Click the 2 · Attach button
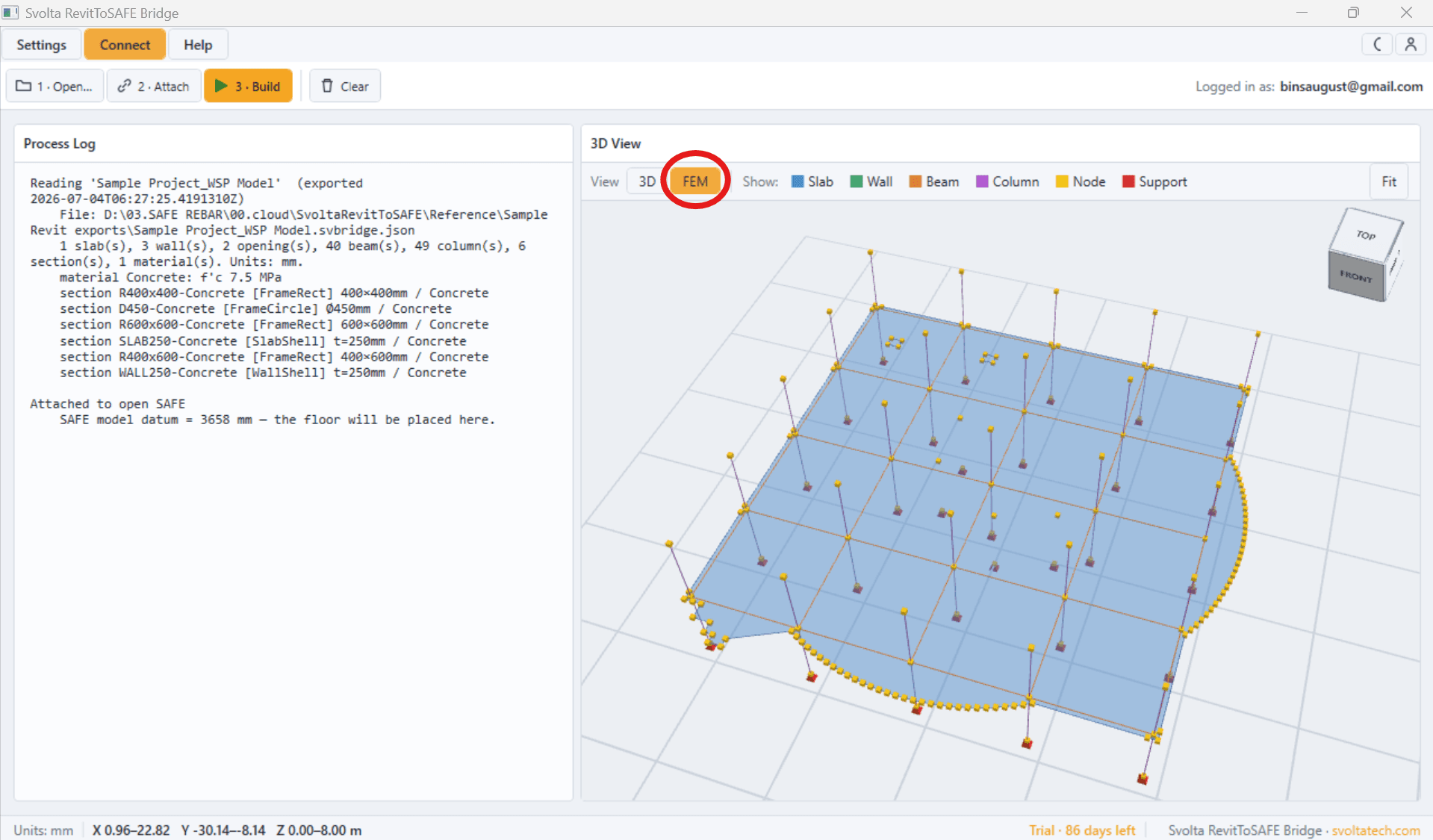1433x840 pixels. (153, 87)
